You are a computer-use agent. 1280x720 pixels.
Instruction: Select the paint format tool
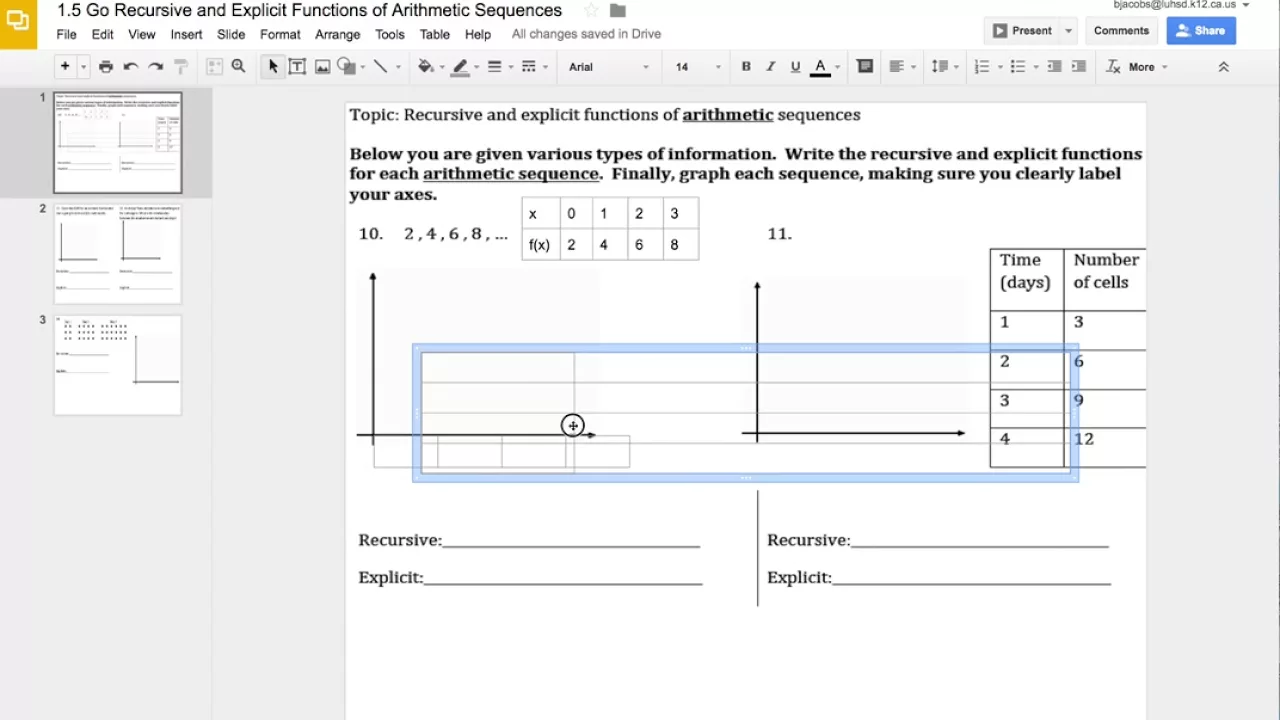point(181,67)
